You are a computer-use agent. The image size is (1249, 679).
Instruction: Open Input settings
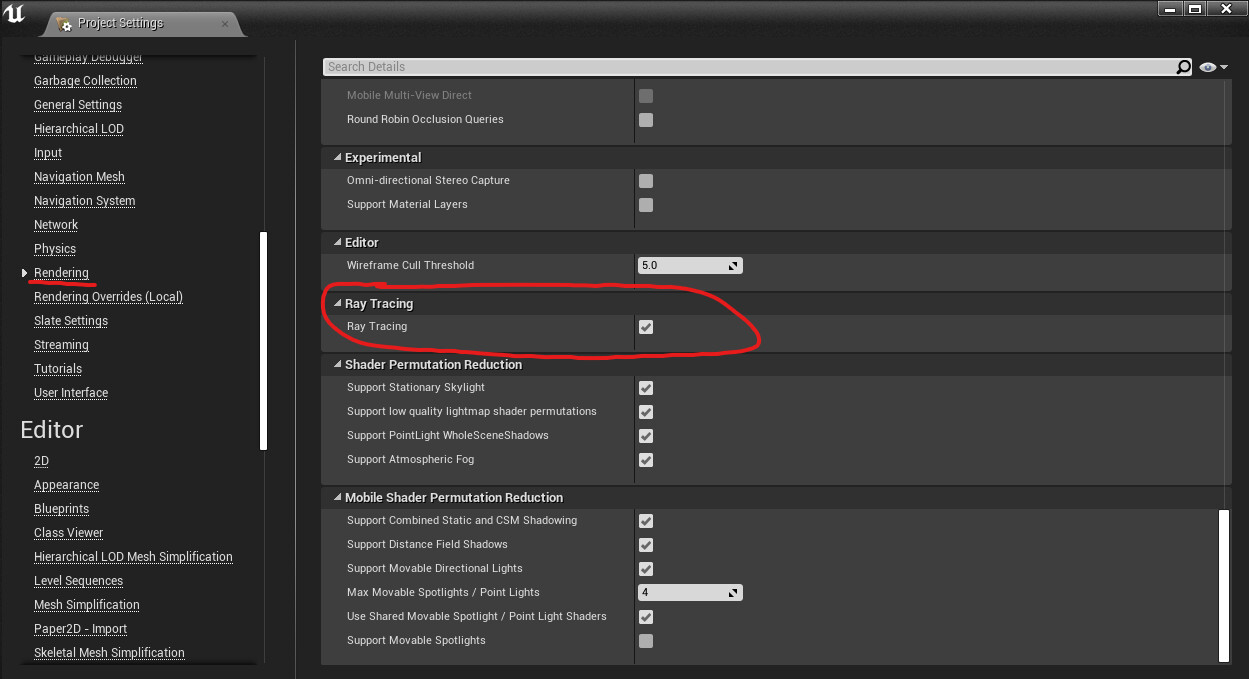(x=48, y=153)
